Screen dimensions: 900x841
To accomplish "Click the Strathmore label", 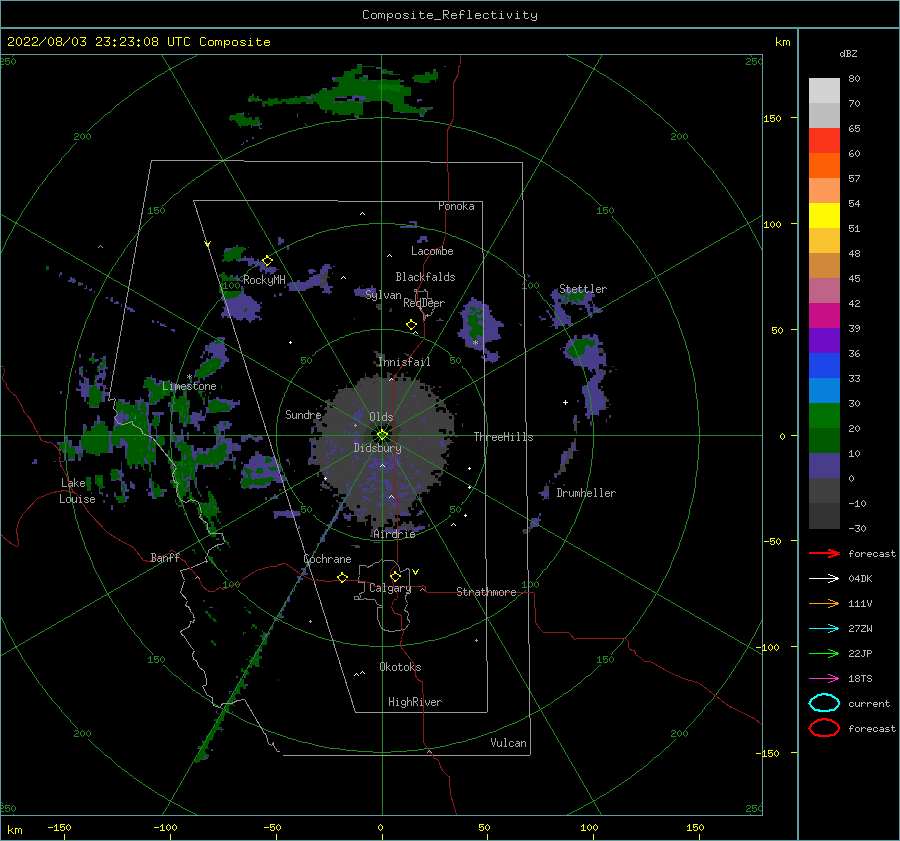I will pyautogui.click(x=486, y=592).
